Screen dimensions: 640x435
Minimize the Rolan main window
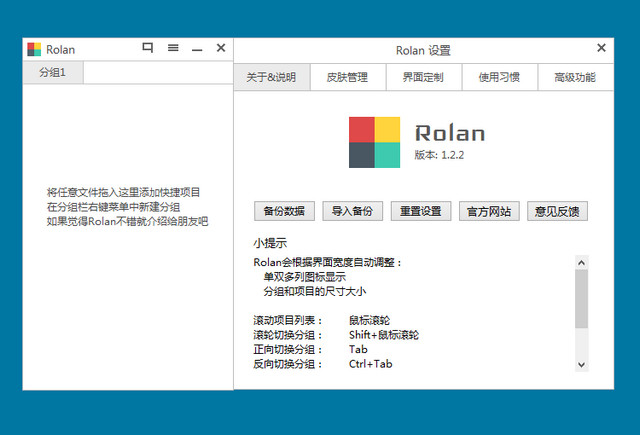click(197, 50)
